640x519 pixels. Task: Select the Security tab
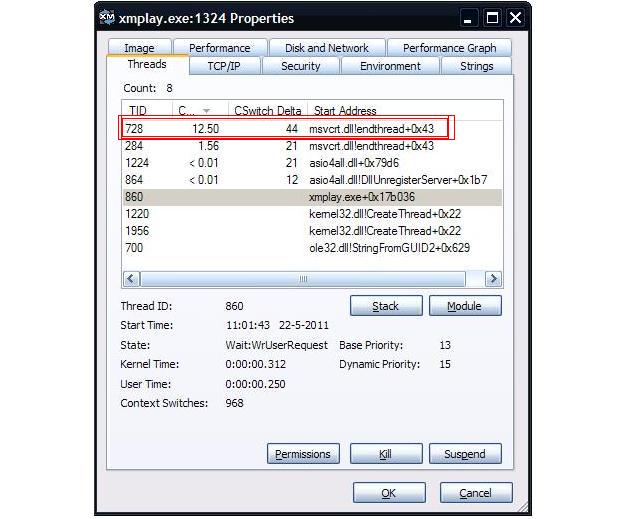pos(300,66)
